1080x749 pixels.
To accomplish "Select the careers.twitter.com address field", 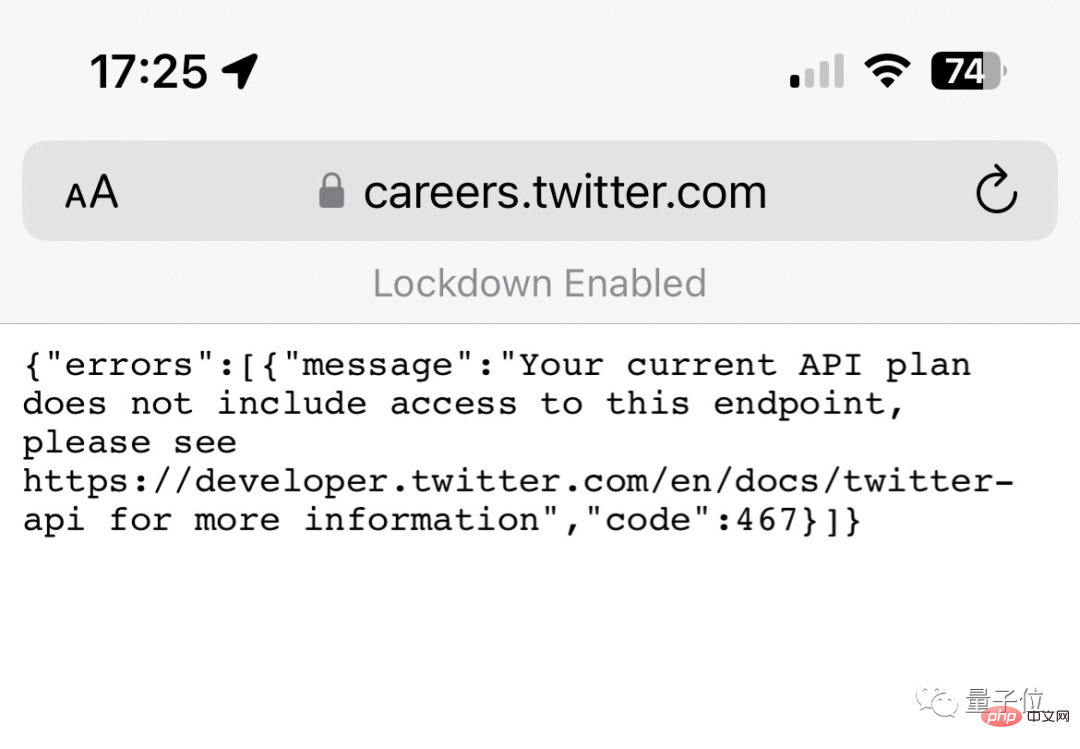I will pos(539,191).
